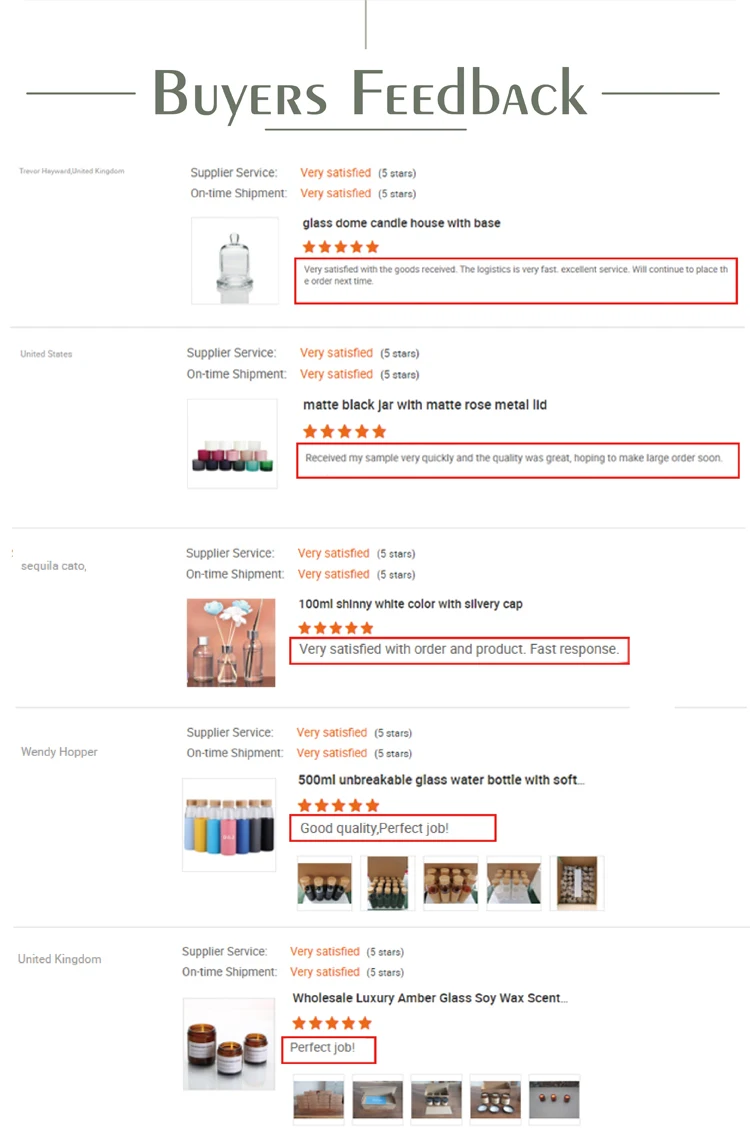Image resolution: width=750 pixels, height=1143 pixels.
Task: Click the matte black jar product thumbnail
Action: pos(233,443)
